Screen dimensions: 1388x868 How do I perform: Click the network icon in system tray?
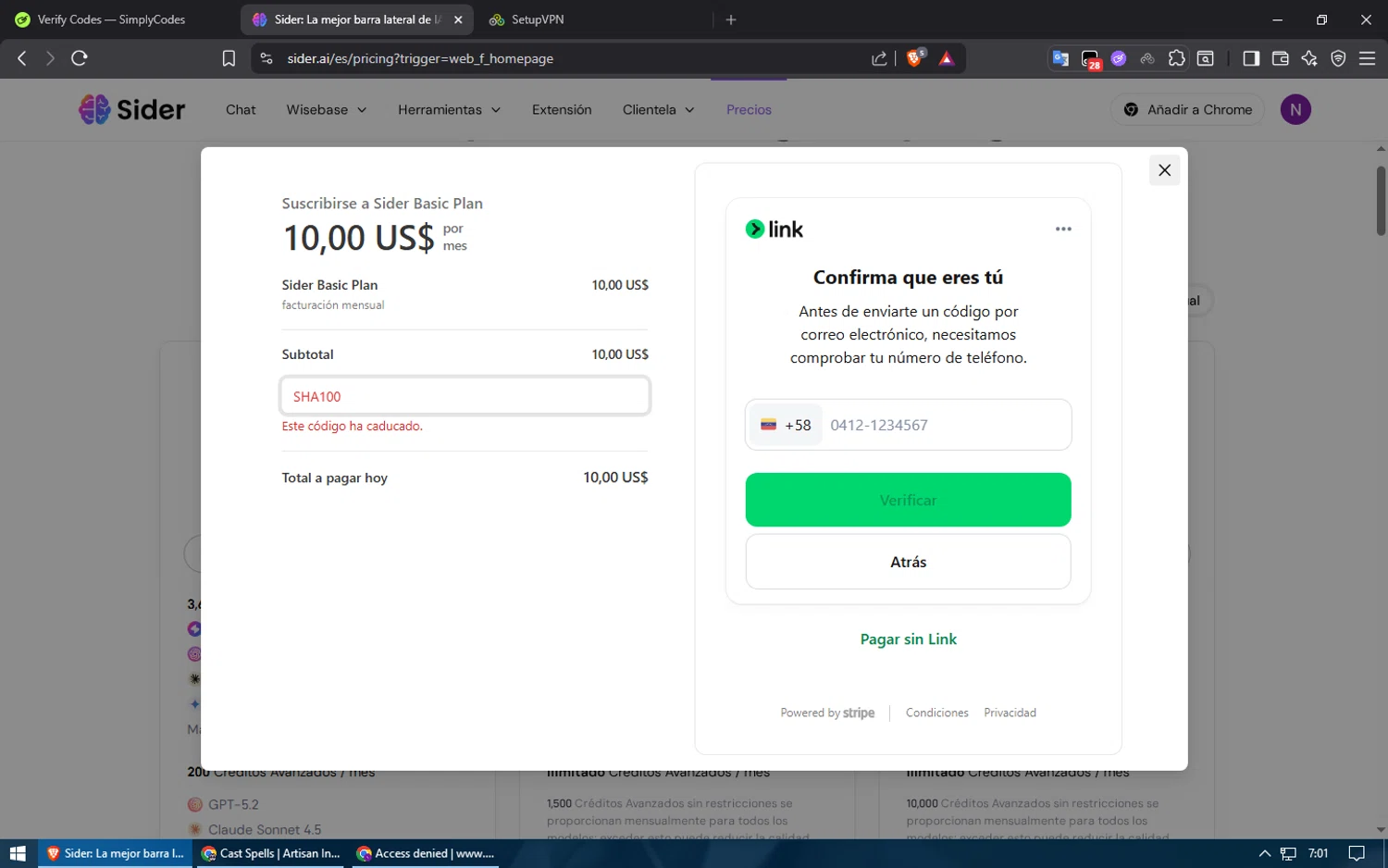click(1288, 853)
